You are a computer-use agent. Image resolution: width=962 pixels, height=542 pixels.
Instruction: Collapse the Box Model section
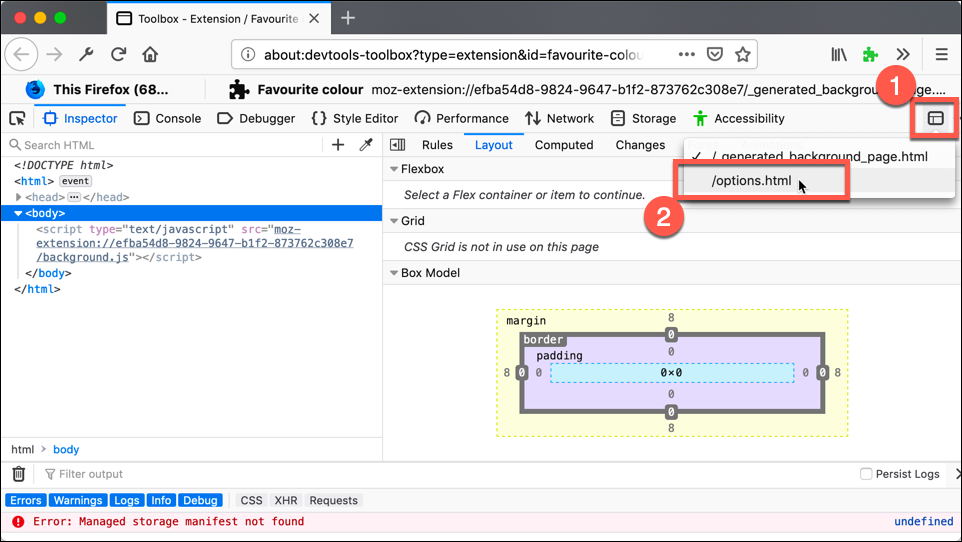click(x=394, y=273)
